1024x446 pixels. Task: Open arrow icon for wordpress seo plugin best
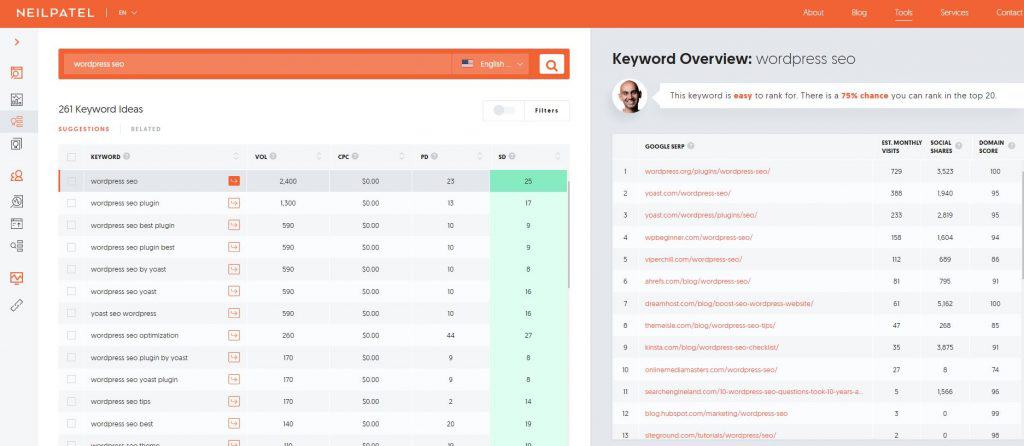pyautogui.click(x=234, y=247)
